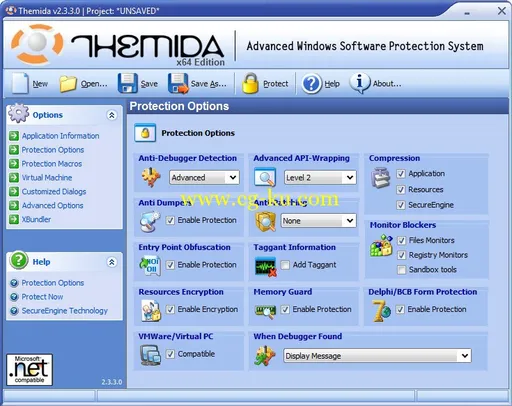This screenshot has height=406, width=512.
Task: Click the Compression printer-like icon
Action: click(x=381, y=178)
